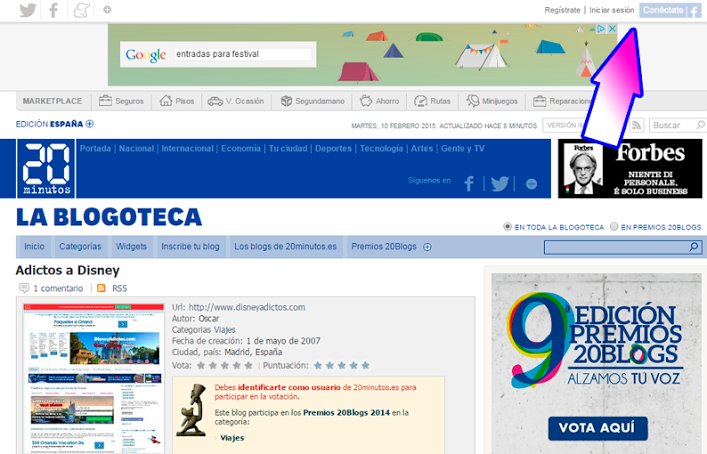Viewport: 707px width, 454px height.
Task: Rate five stars in Vota
Action: (x=248, y=365)
